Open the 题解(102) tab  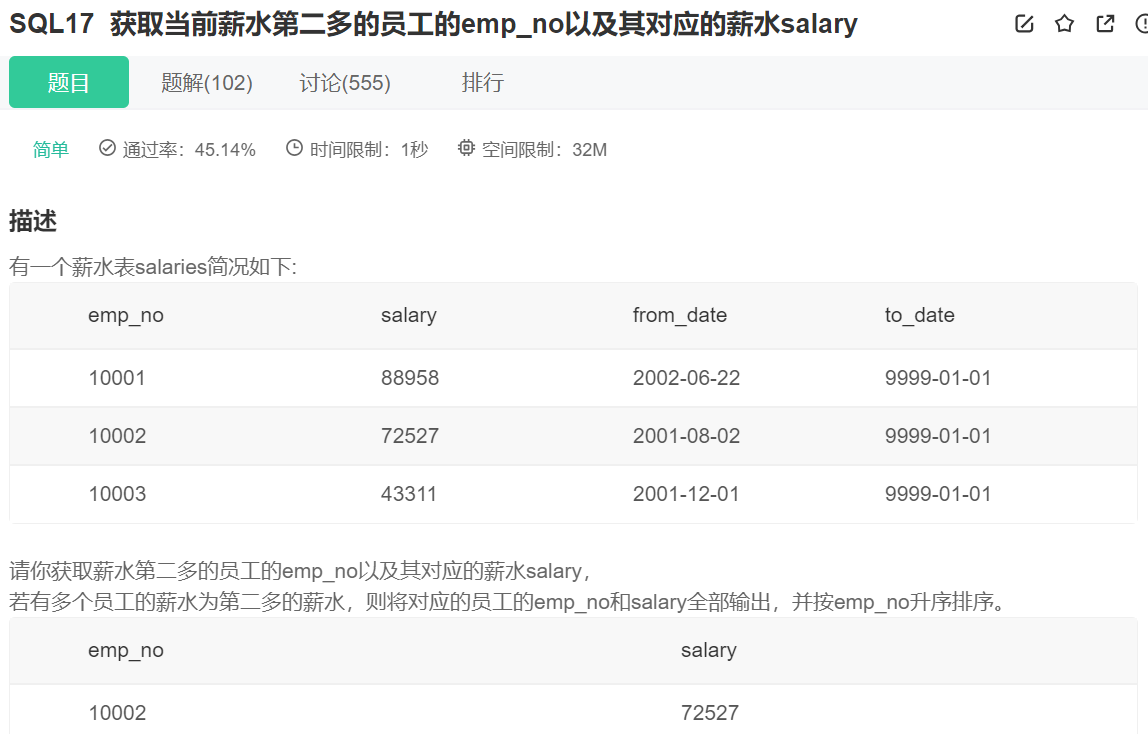pyautogui.click(x=206, y=83)
